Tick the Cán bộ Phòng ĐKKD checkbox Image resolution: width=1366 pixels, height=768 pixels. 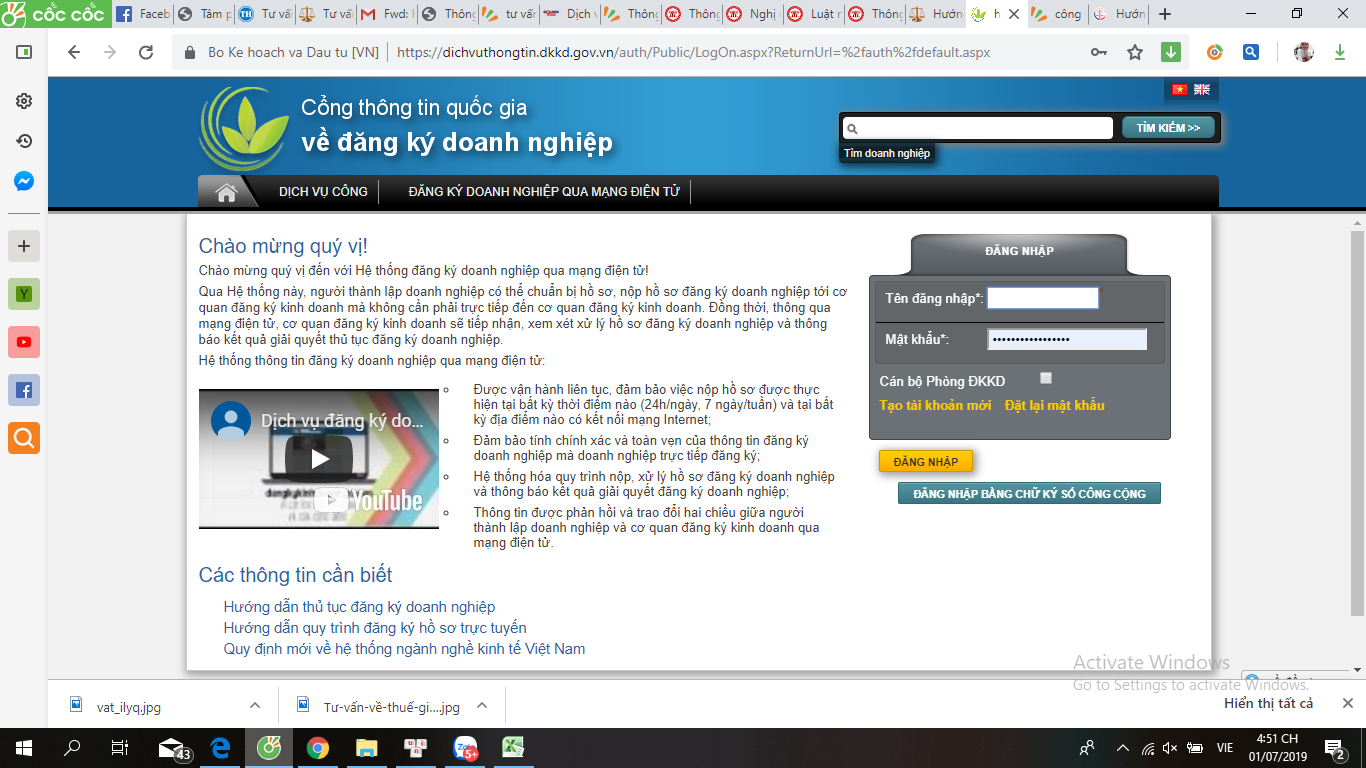[1046, 378]
